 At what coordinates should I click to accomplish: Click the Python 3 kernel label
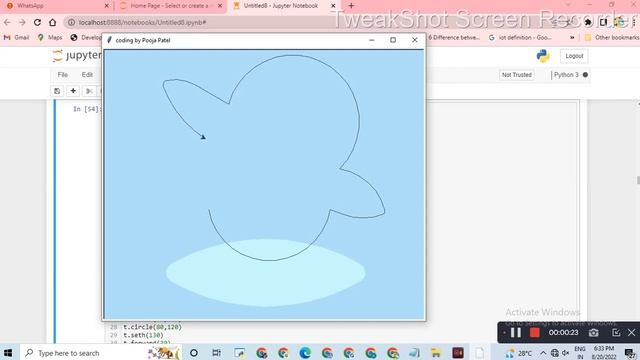tap(566, 75)
